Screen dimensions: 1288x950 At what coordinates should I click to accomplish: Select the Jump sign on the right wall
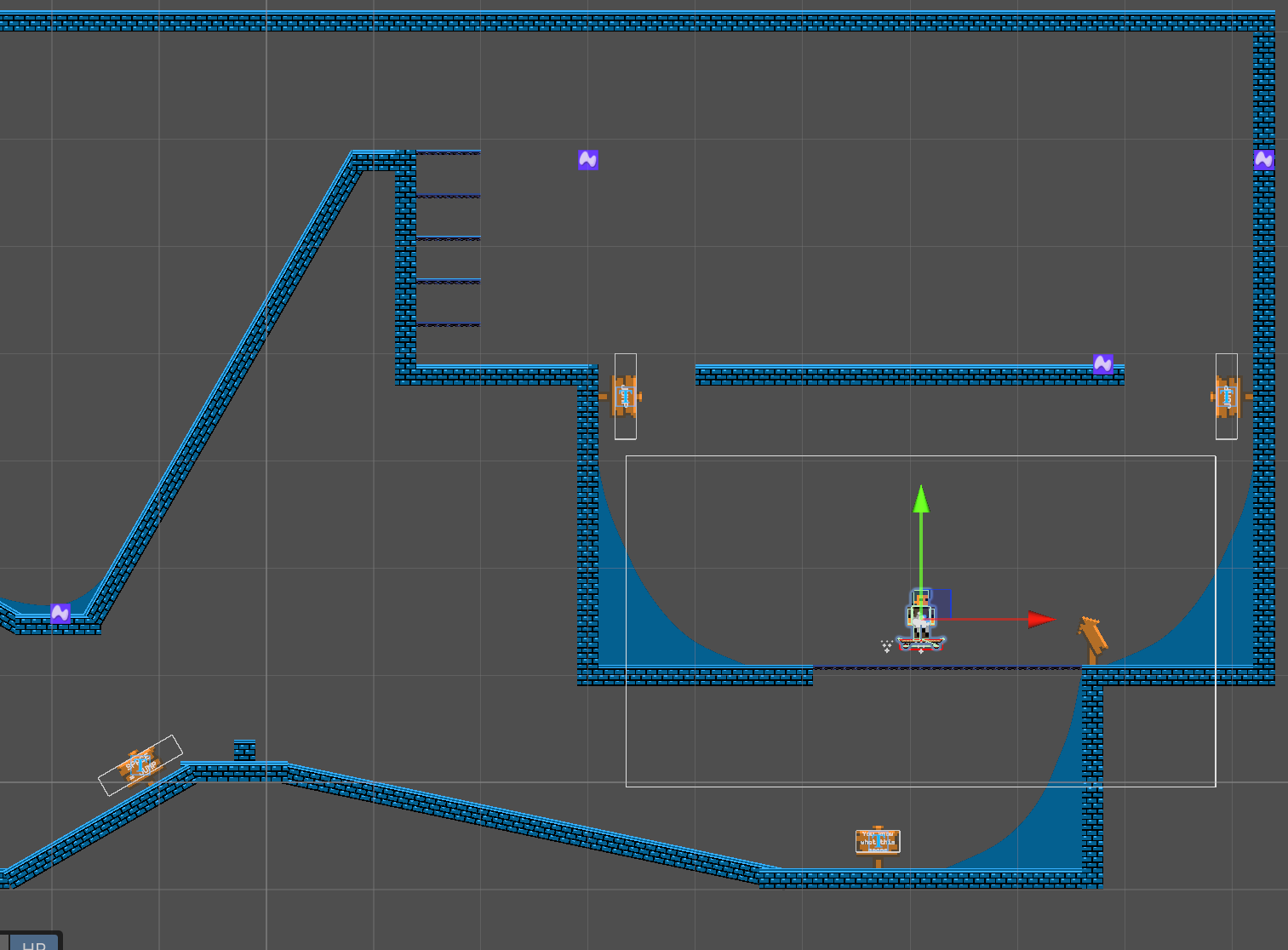point(1228,397)
